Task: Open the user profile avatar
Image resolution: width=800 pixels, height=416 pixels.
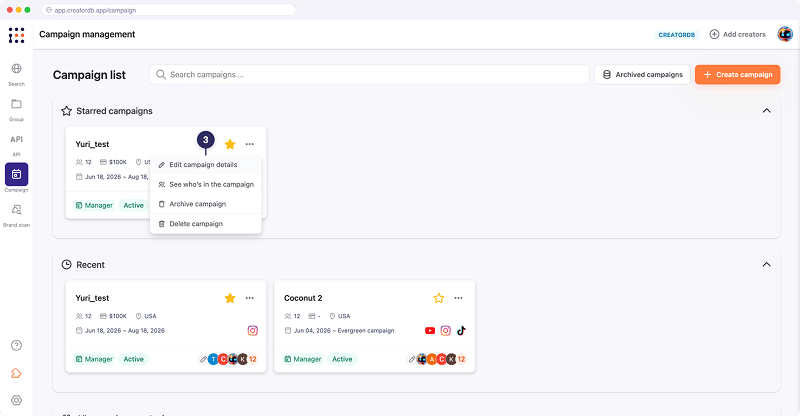Action: (x=785, y=34)
